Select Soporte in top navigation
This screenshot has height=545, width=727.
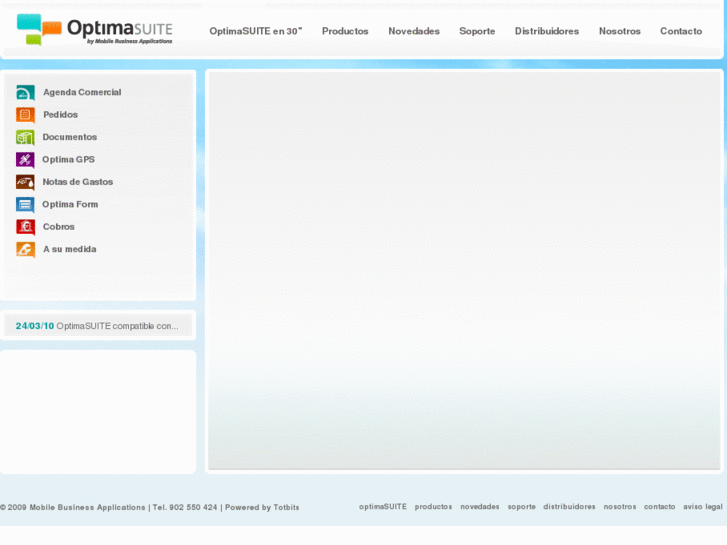477,31
